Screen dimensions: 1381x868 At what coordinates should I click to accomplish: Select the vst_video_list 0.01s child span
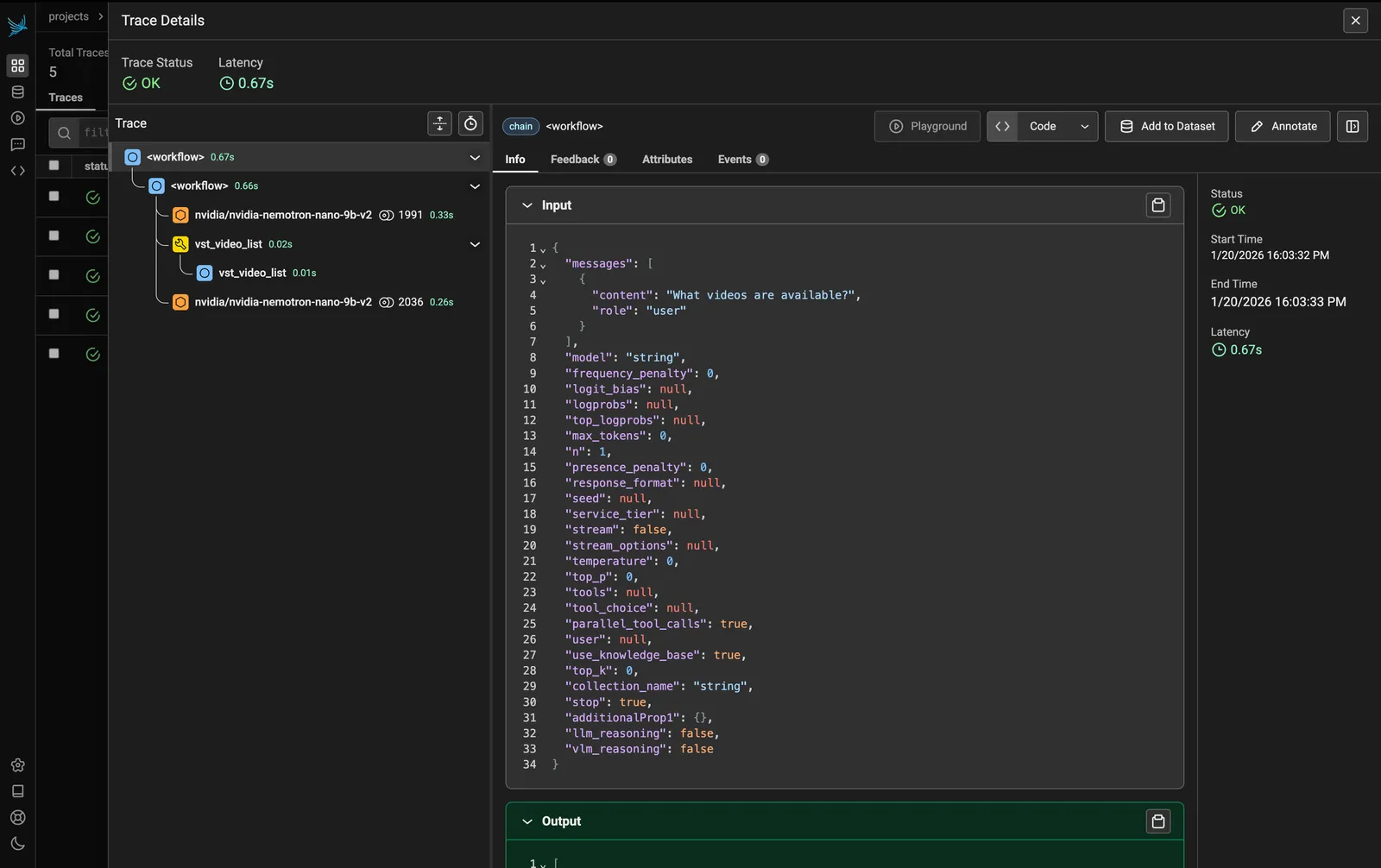[x=300, y=273]
